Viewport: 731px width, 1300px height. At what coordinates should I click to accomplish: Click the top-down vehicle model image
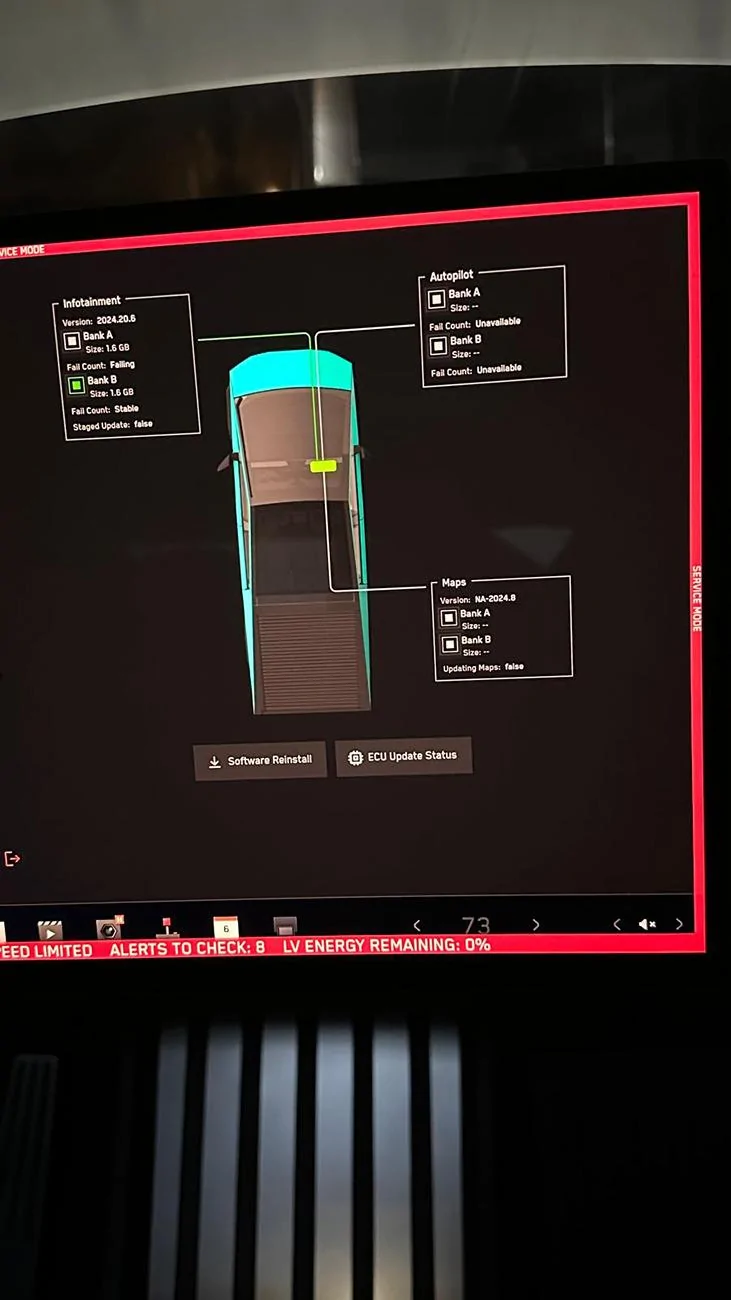300,532
